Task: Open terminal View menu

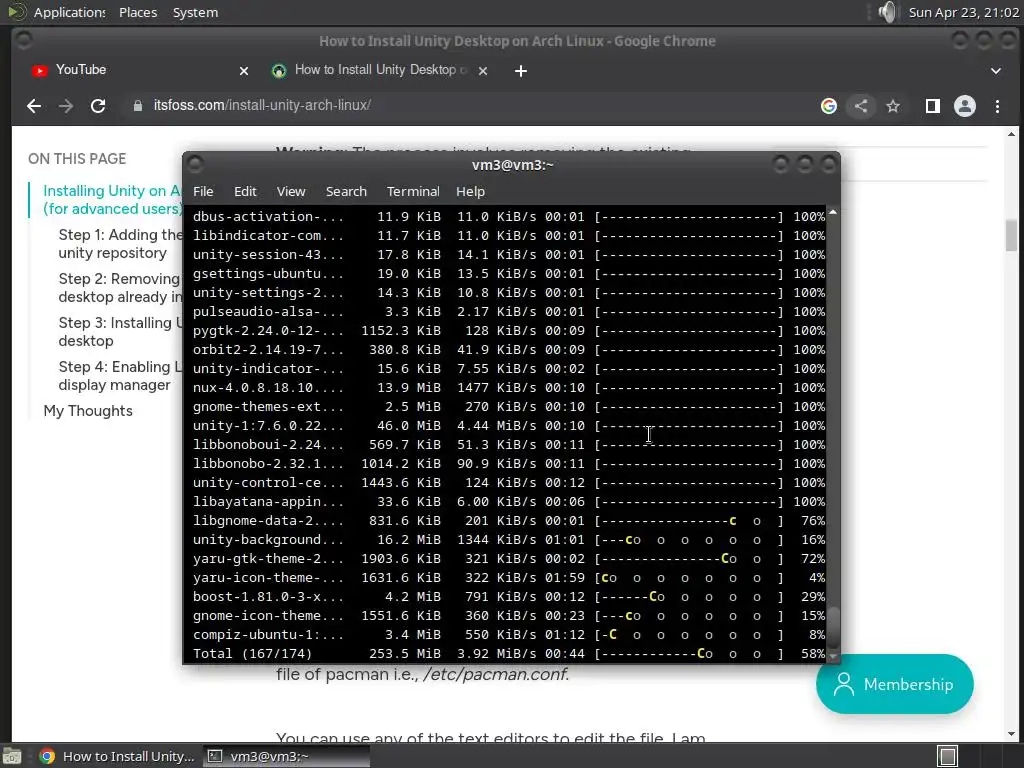Action: click(291, 191)
